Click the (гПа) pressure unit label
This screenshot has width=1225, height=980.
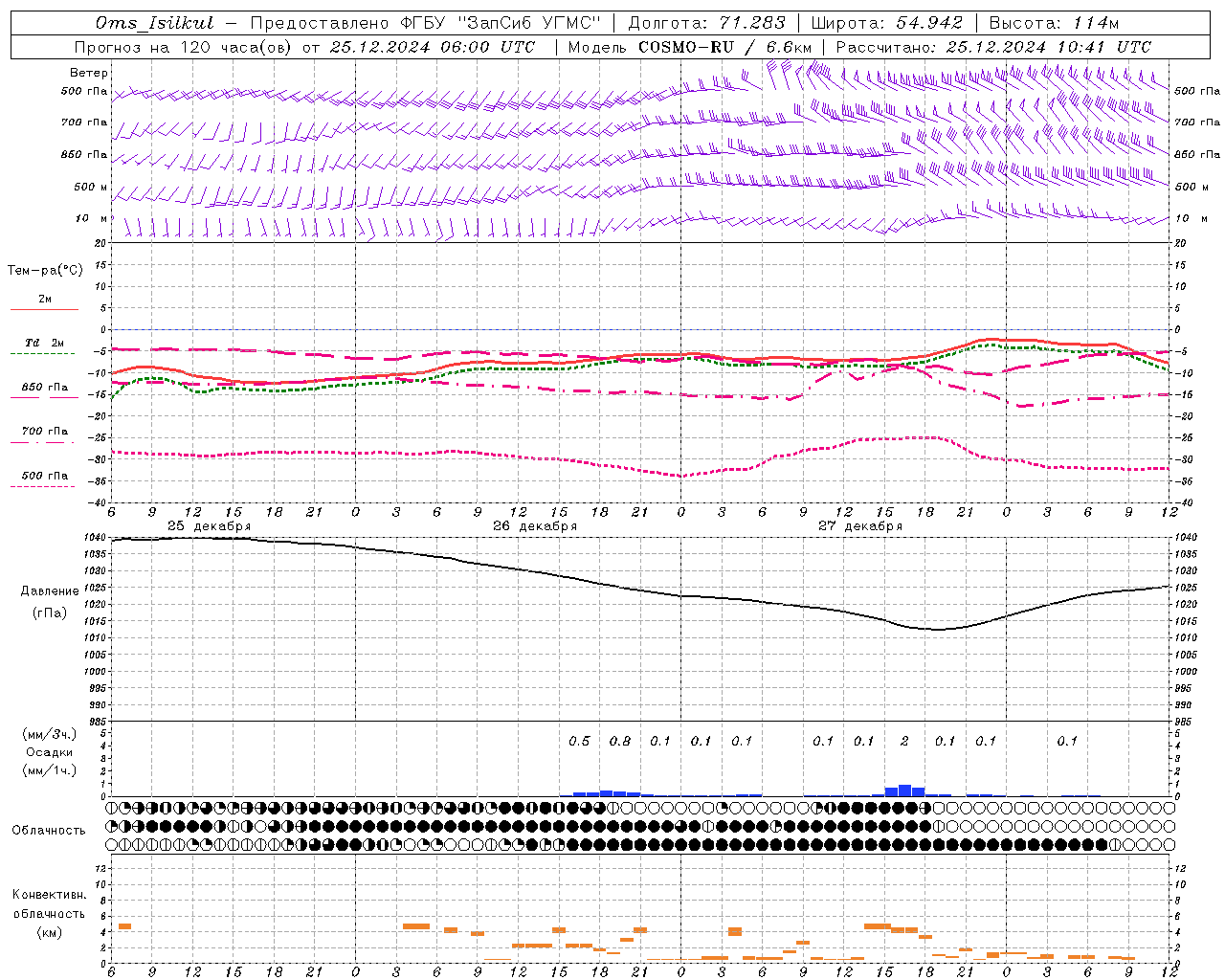(50, 613)
